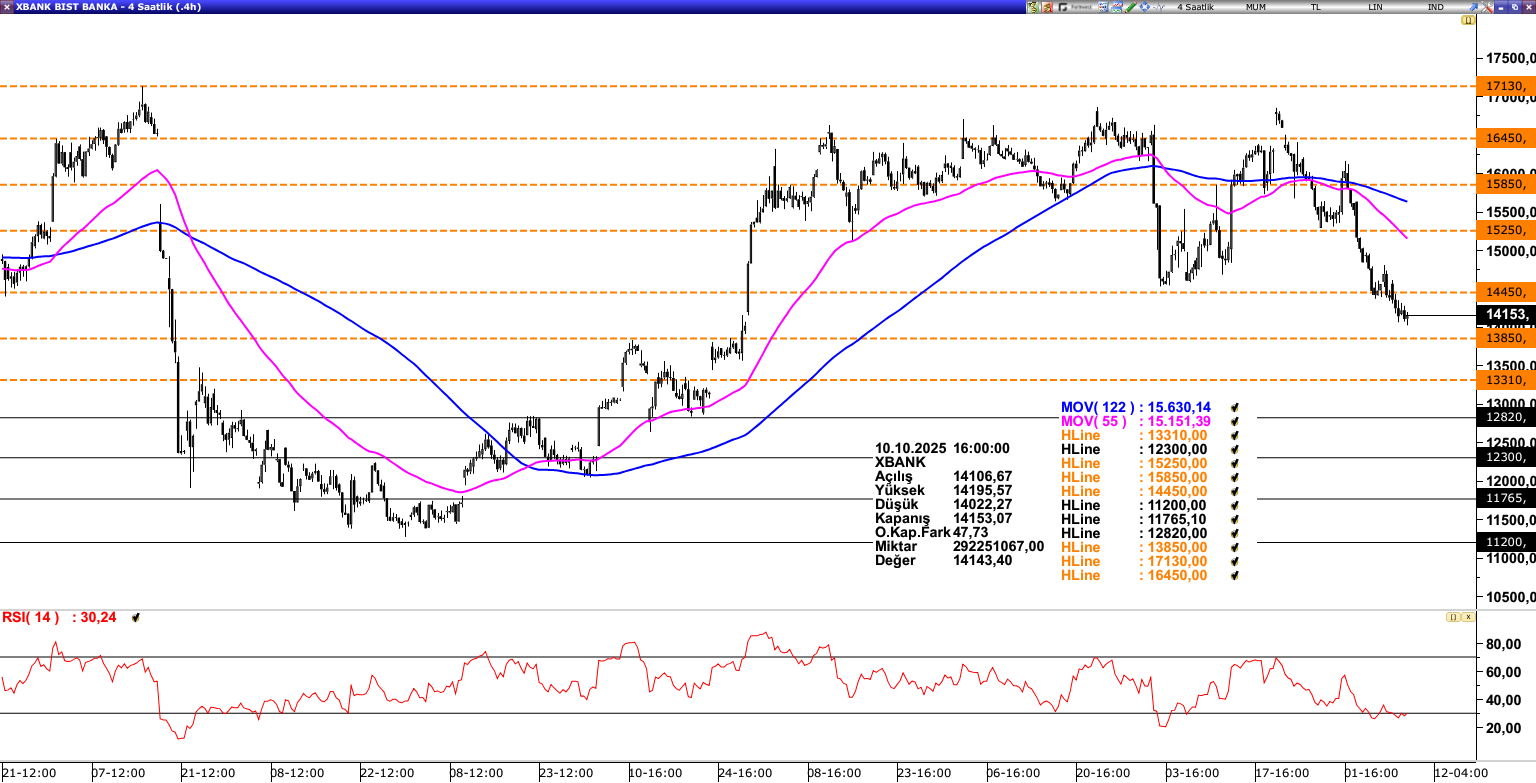
Task: Close the RSI panel with small X button
Action: pyautogui.click(x=1467, y=618)
